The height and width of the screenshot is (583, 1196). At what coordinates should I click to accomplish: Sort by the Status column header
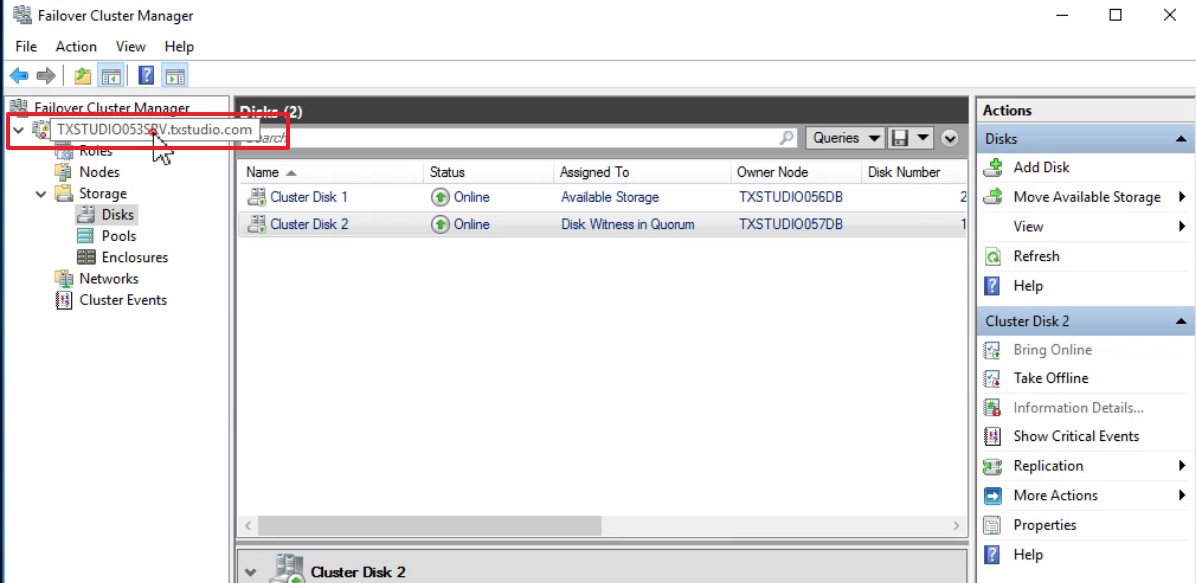pyautogui.click(x=488, y=172)
